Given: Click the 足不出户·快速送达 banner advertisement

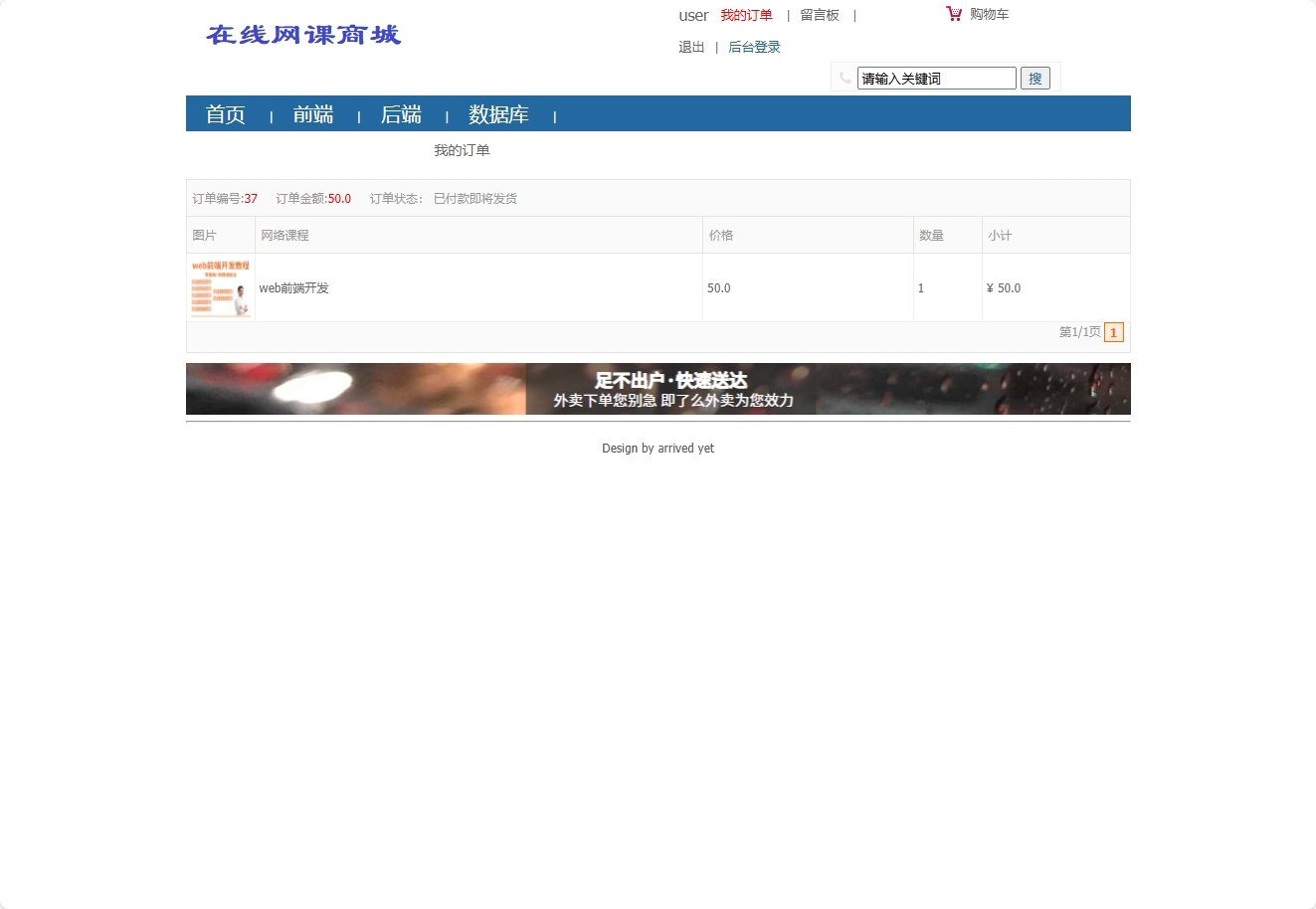Looking at the screenshot, I should (x=658, y=389).
